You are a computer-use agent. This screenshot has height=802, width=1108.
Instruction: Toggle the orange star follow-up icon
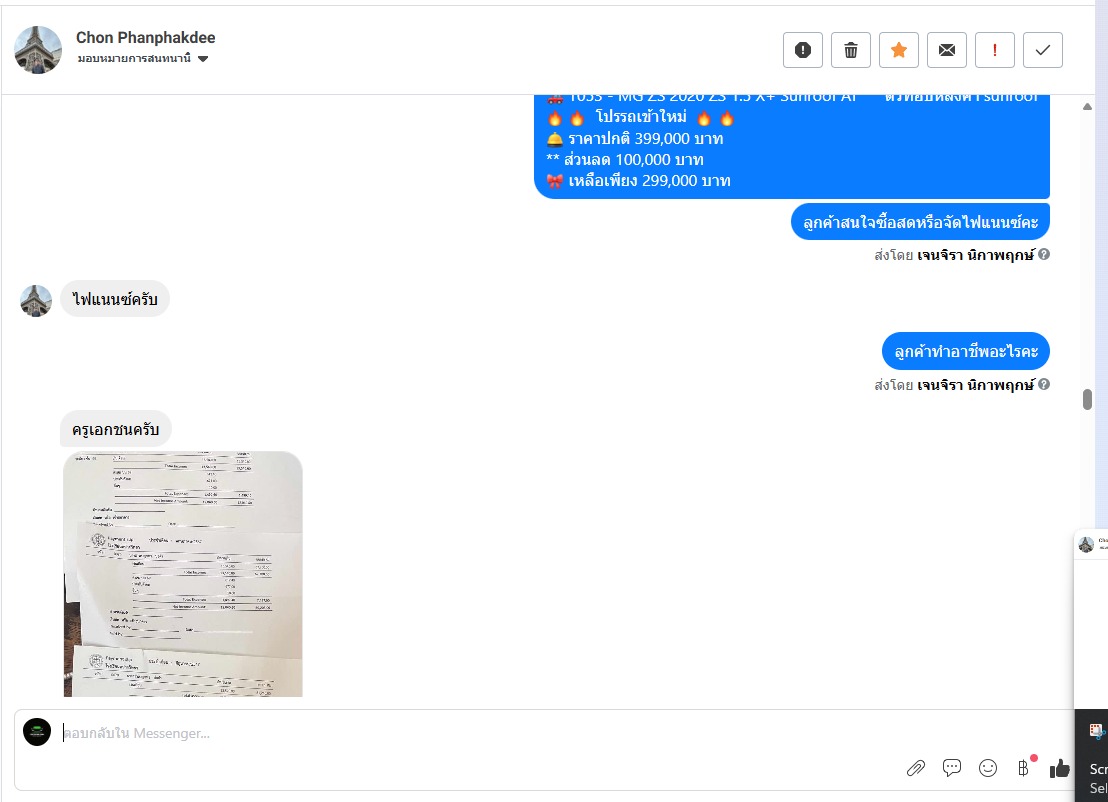tap(899, 50)
